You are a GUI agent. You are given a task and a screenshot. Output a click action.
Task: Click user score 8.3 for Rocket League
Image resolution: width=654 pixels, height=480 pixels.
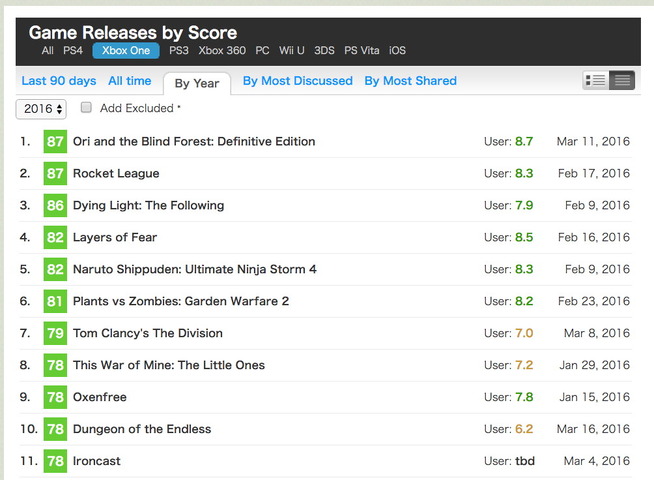point(524,173)
